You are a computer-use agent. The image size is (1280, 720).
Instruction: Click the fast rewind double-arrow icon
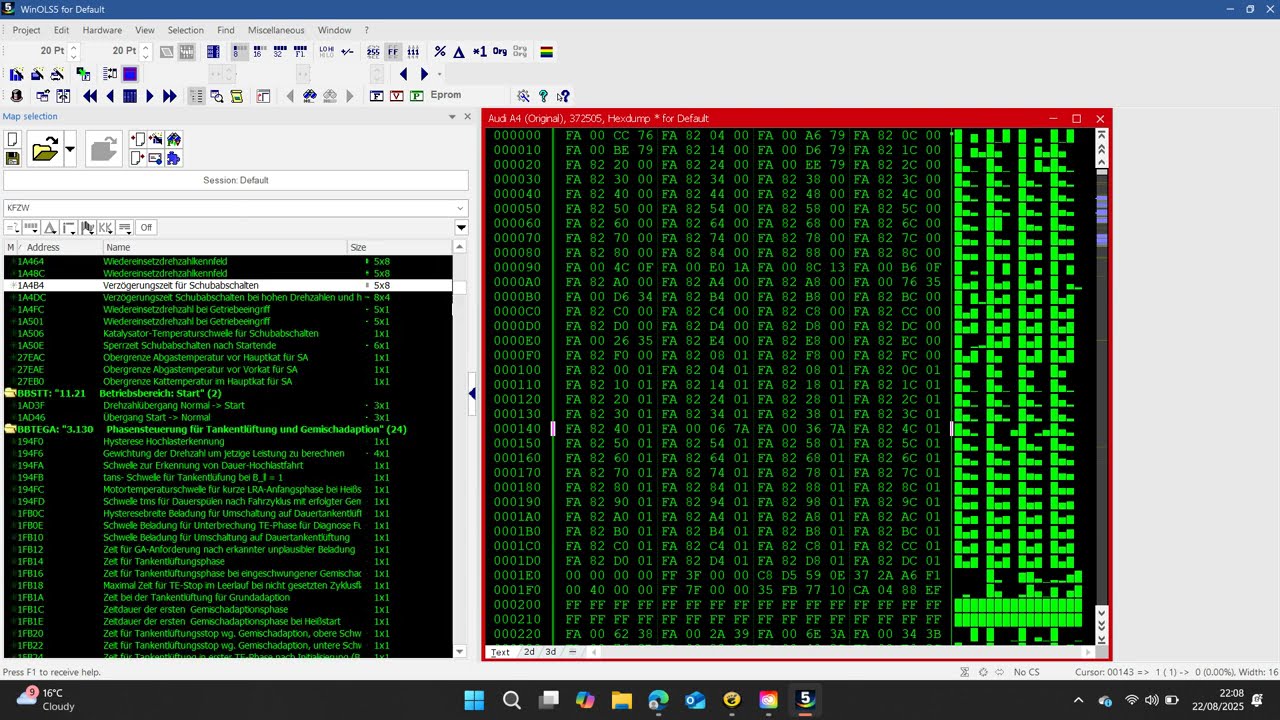[90, 96]
